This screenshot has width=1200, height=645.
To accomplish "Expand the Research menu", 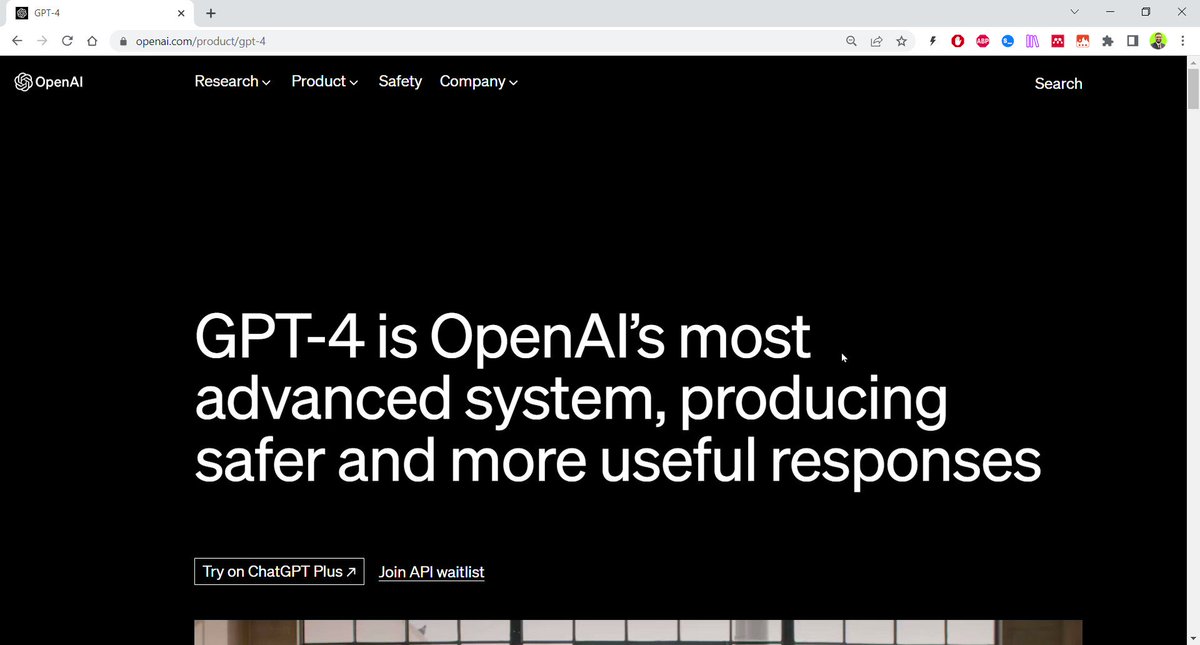I will pos(232,81).
